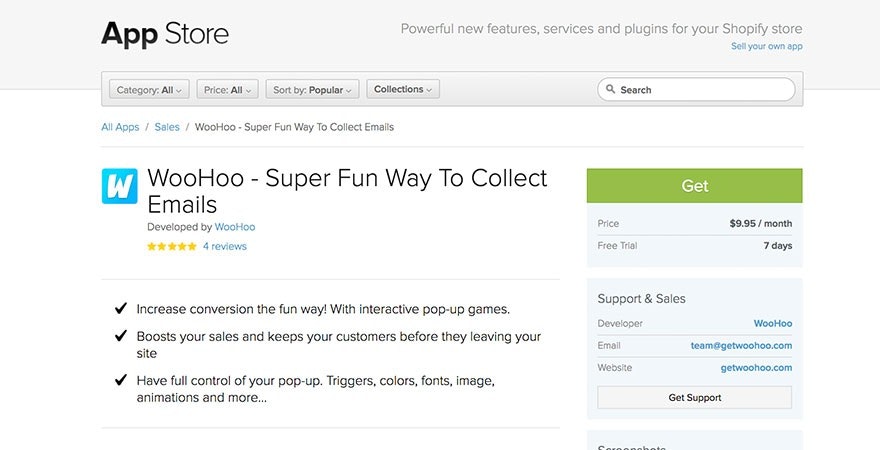Click the third feature checkmark icon

coord(121,381)
